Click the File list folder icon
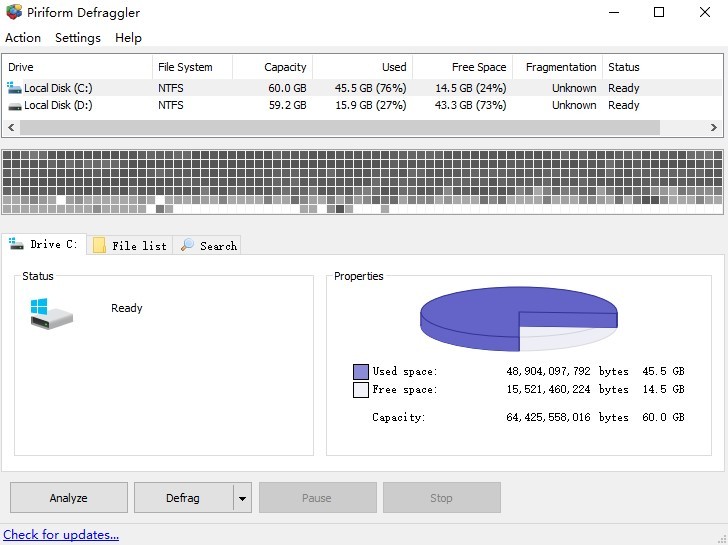 tap(99, 245)
